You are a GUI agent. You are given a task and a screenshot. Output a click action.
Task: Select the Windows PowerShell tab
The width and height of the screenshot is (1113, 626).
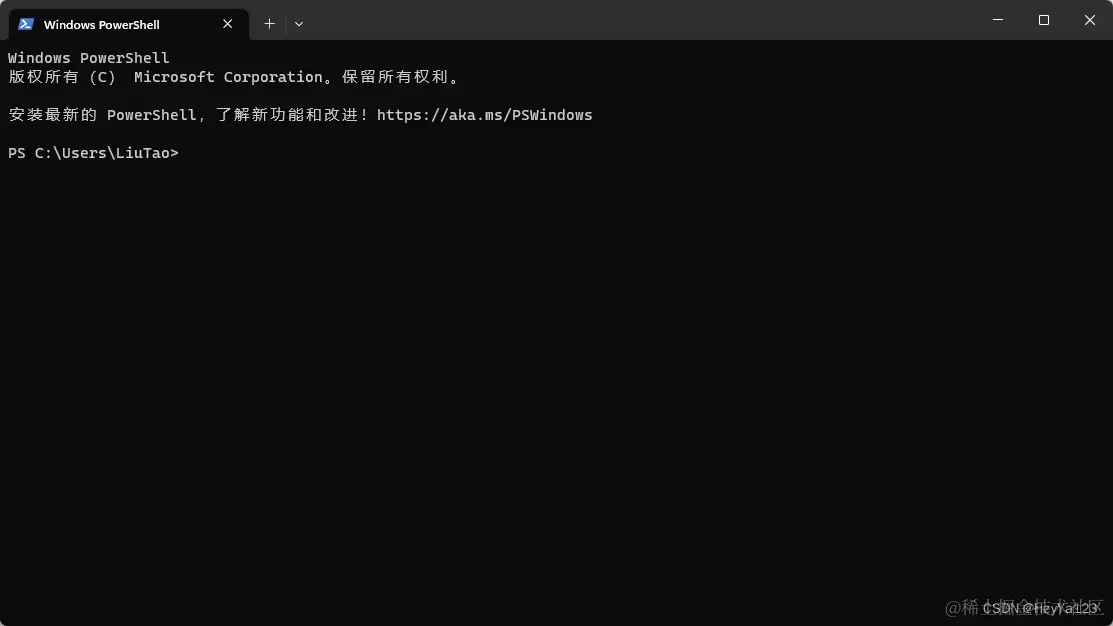[x=120, y=23]
